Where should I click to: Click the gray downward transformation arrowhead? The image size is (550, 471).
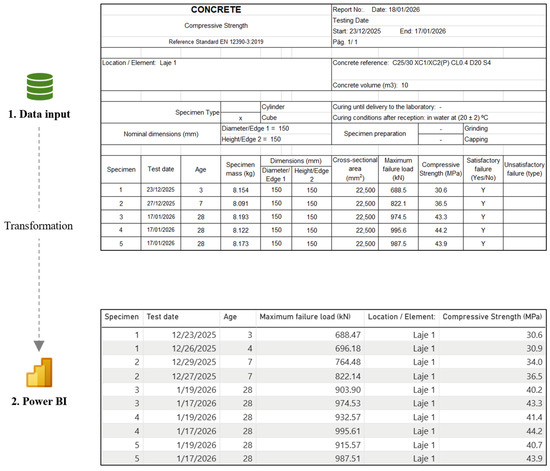pyautogui.click(x=39, y=346)
